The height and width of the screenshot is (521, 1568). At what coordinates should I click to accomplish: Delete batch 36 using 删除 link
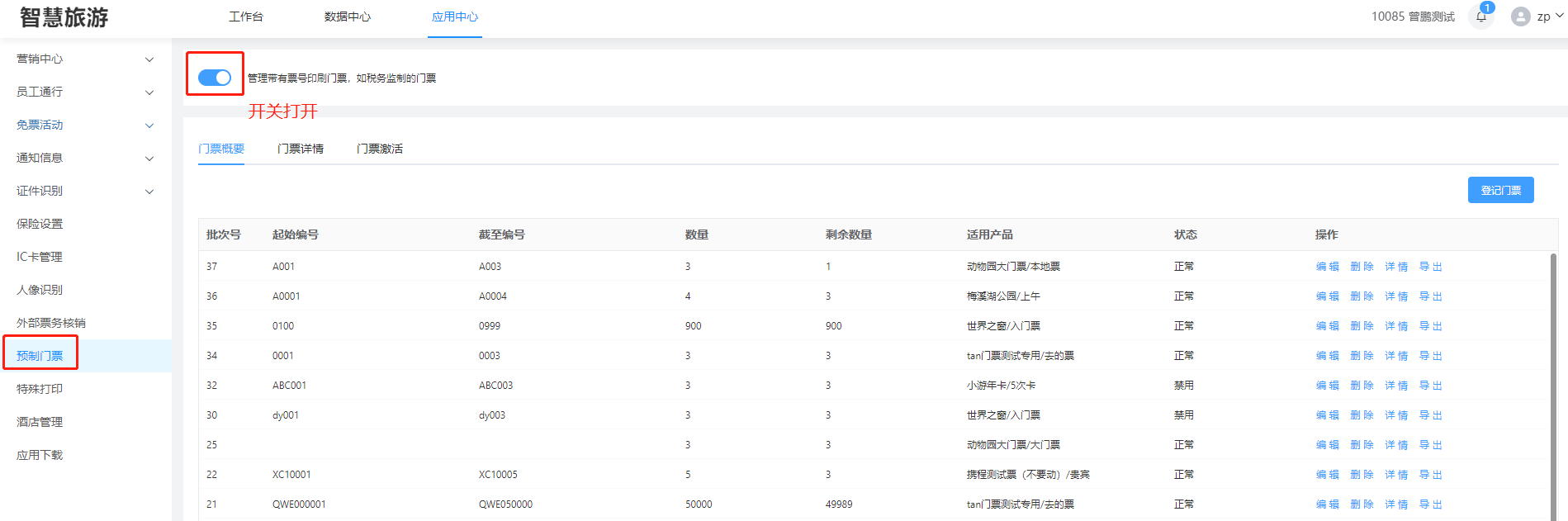[x=1362, y=296]
